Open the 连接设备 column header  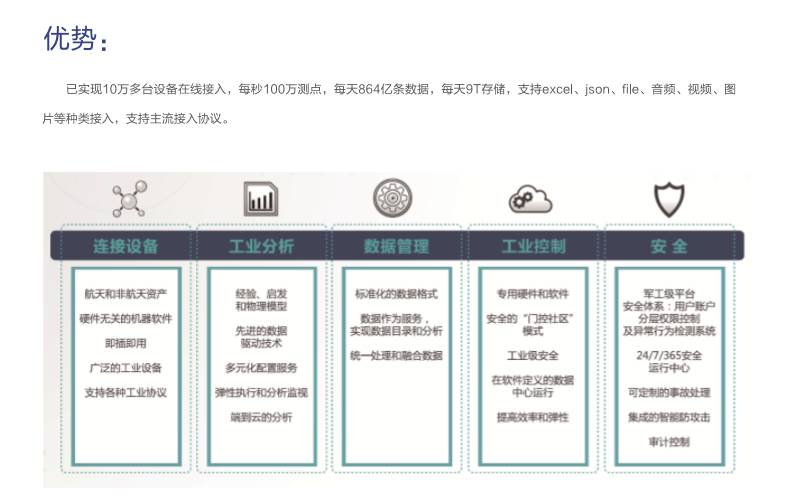(x=126, y=246)
